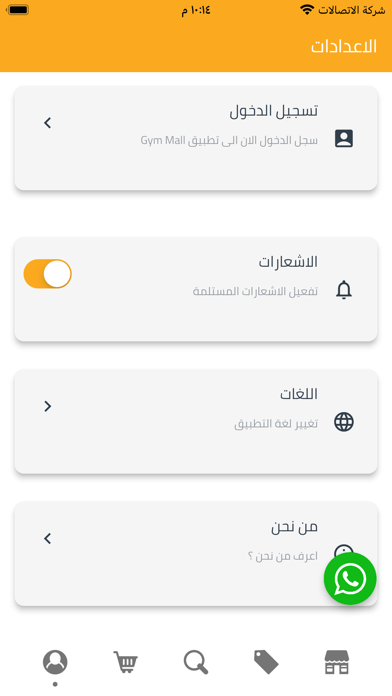Viewport: 392px width, 696px height.
Task: Open the search magnifier tab
Action: click(x=196, y=662)
